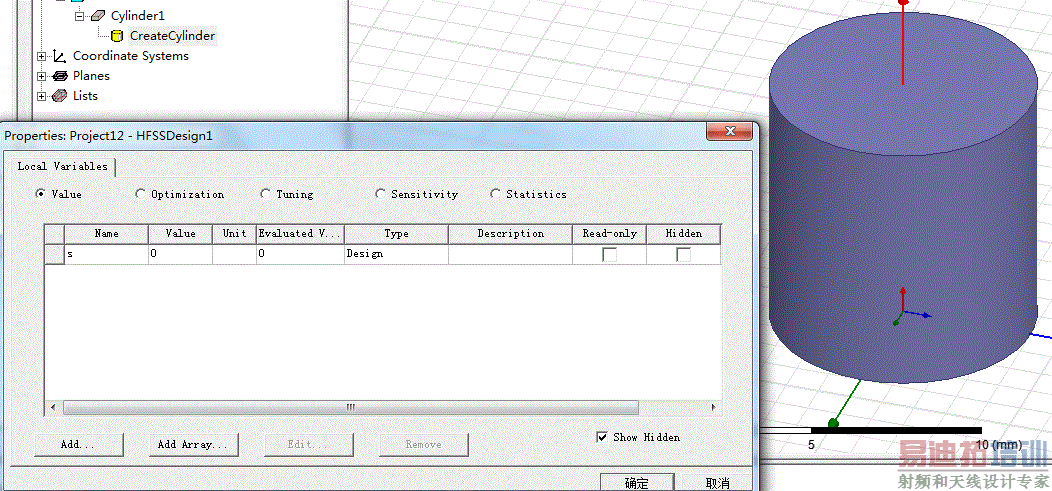Click the Unit cell of variable s
The width and height of the screenshot is (1052, 491).
tap(234, 254)
